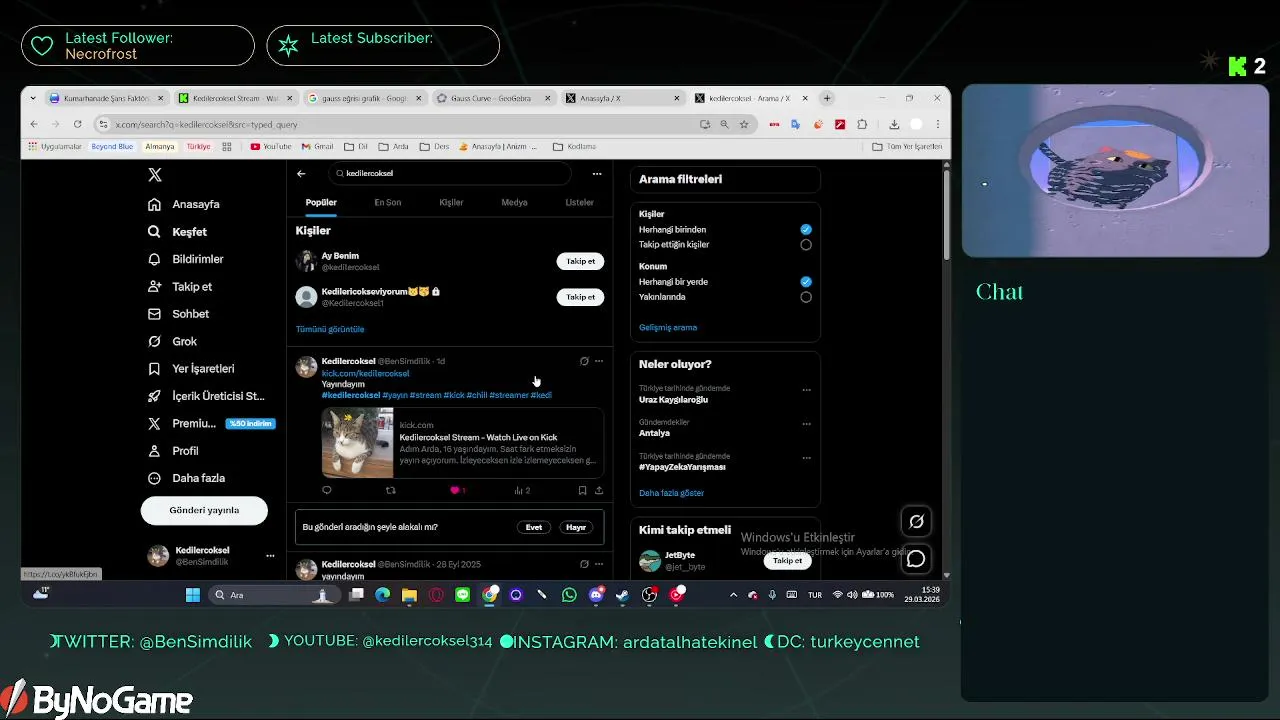Viewport: 1280px width, 720px height.
Task: Open Windows Start menu
Action: tap(193, 595)
